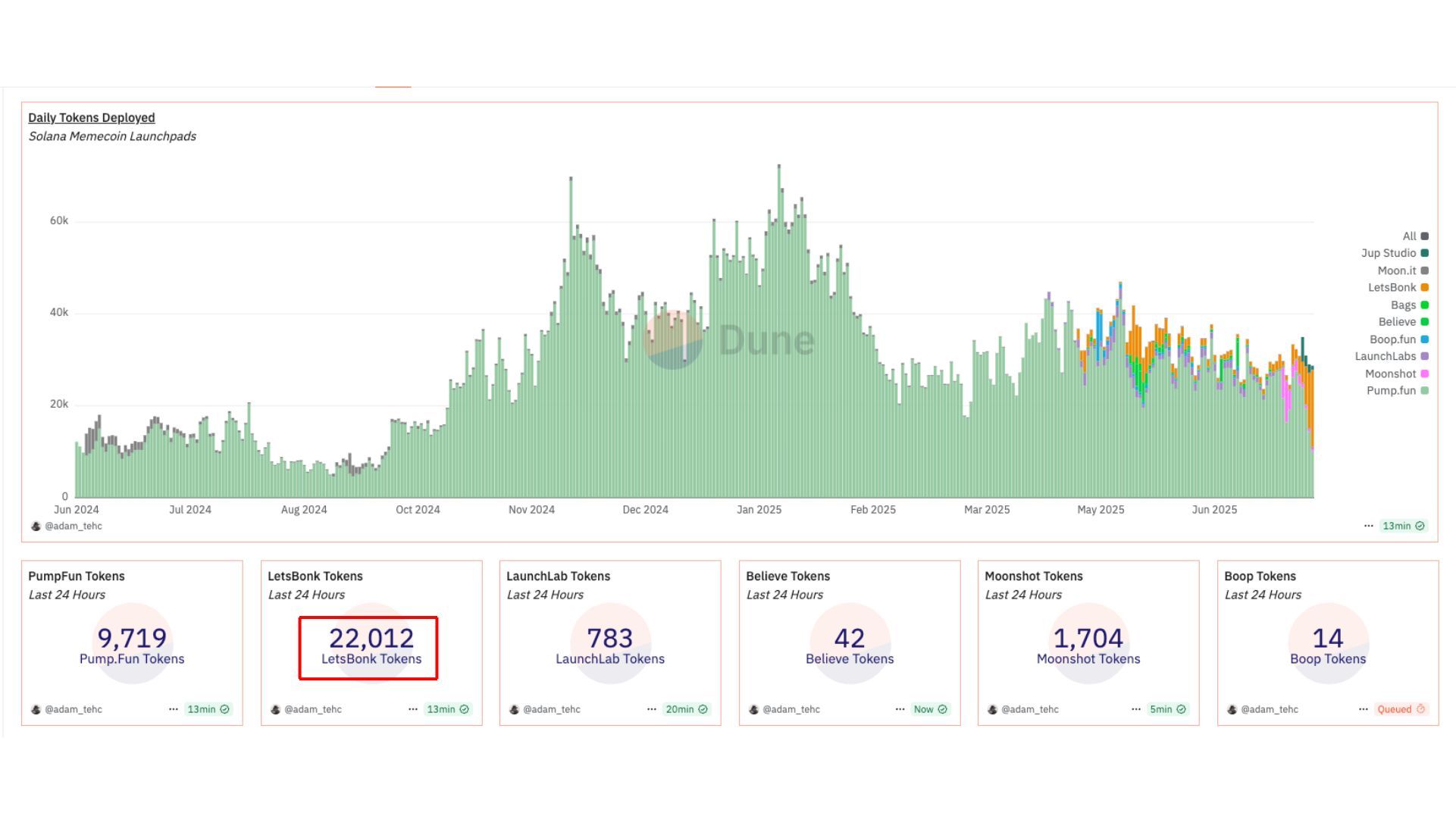This screenshot has height=819, width=1456.
Task: Click the LaunchLab Tokens 20min refresh badge
Action: coord(687,709)
